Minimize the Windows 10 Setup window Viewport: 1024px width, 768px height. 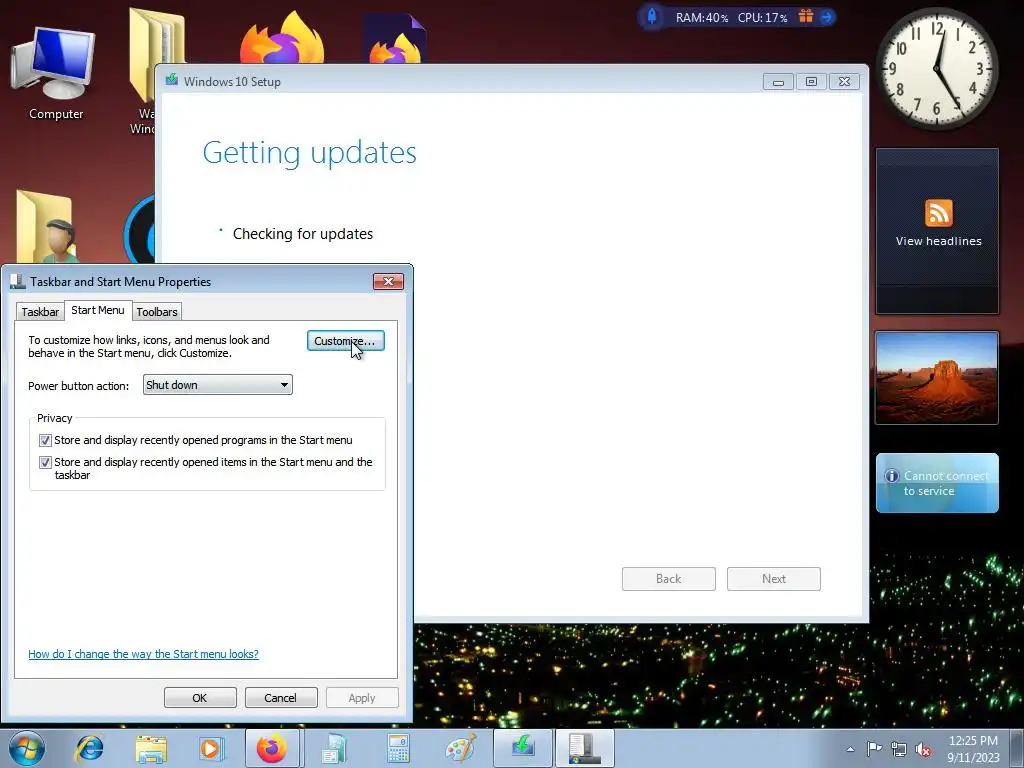778,82
